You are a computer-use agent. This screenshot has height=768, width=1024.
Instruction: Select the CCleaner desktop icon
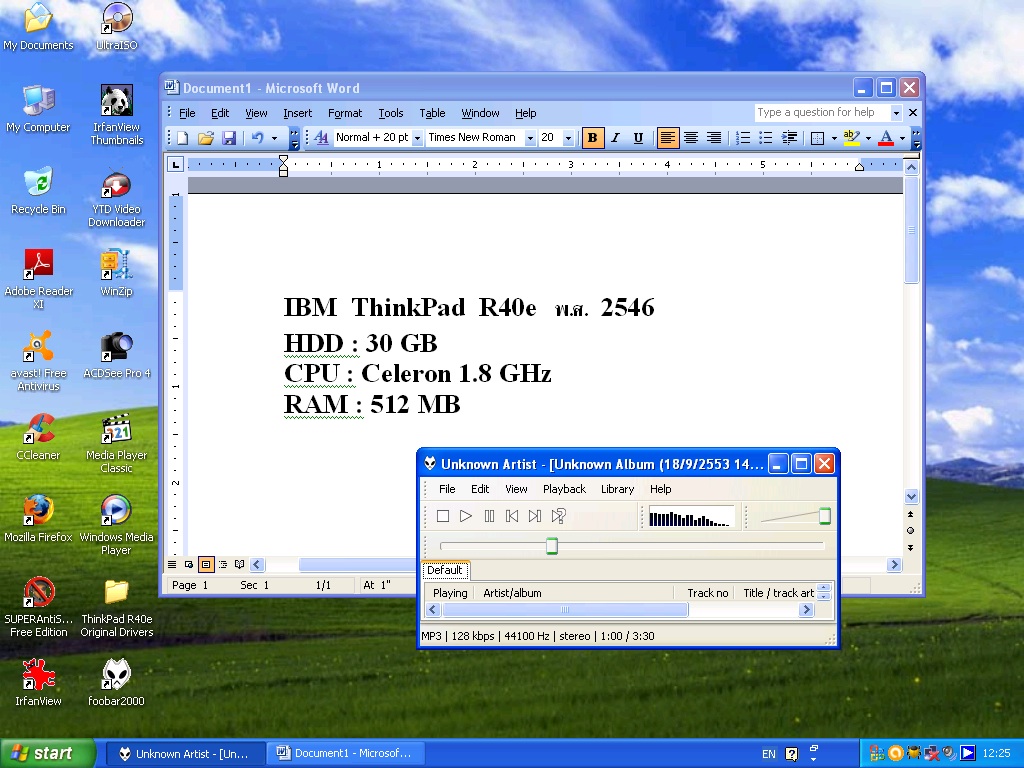(x=38, y=438)
